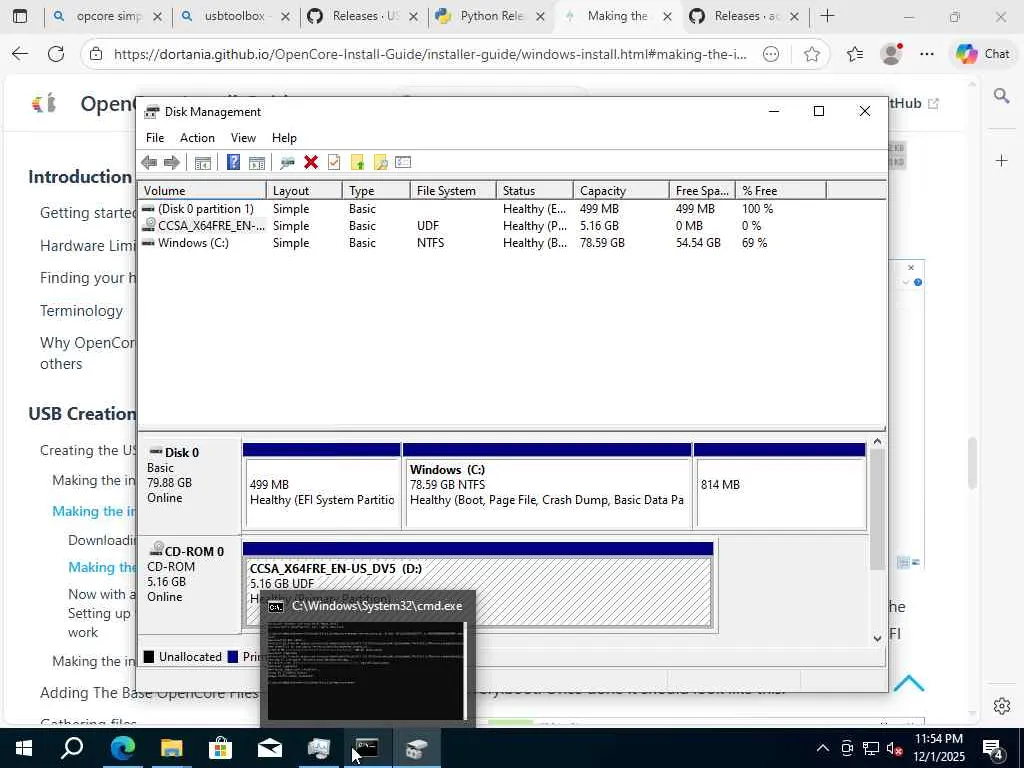The image size is (1024, 768).
Task: Open the Microsoft Store taskbar icon
Action: point(220,748)
